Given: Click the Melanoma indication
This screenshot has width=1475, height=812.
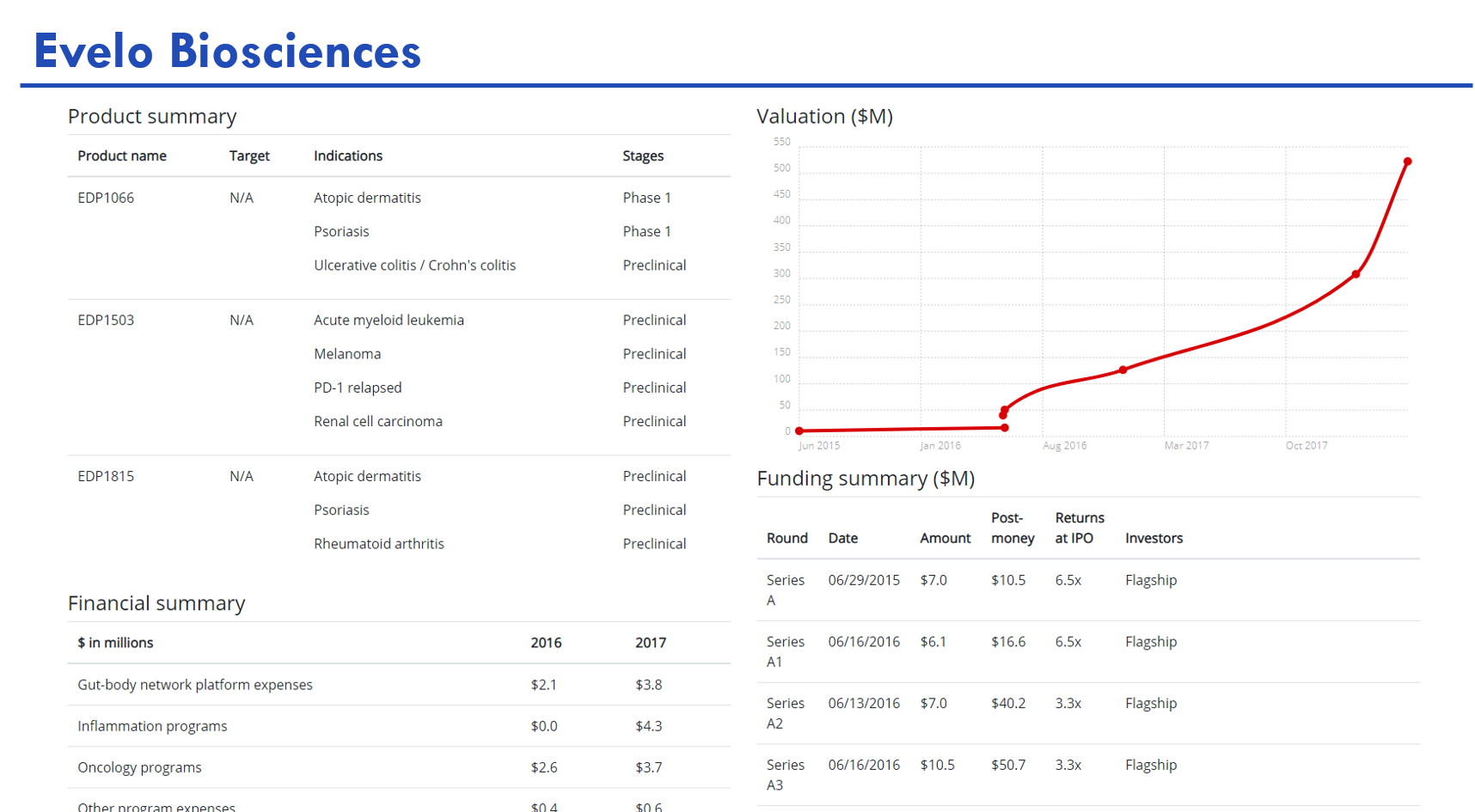Looking at the screenshot, I should click(347, 354).
